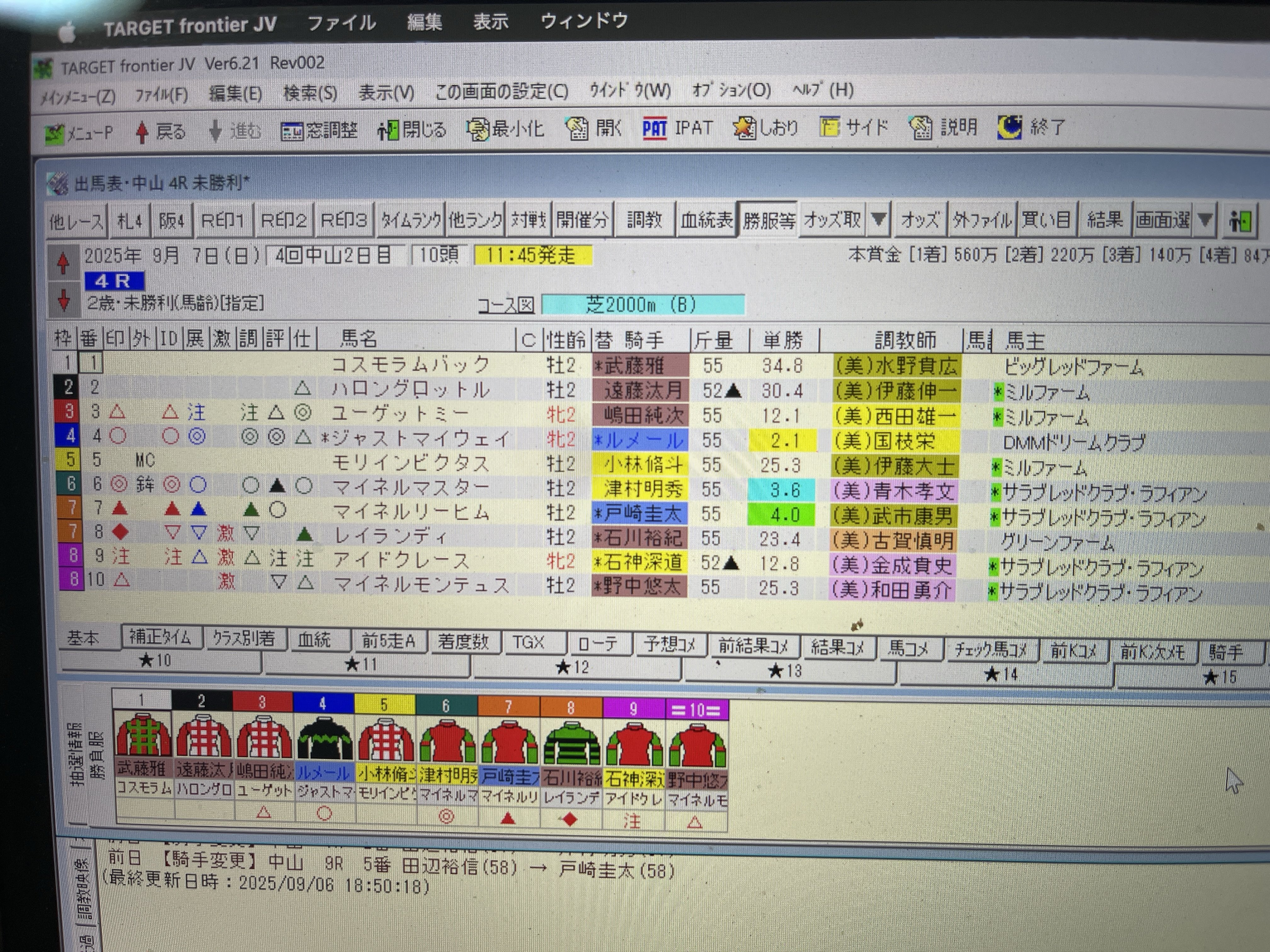Go to next race with down arrow

tap(64, 300)
